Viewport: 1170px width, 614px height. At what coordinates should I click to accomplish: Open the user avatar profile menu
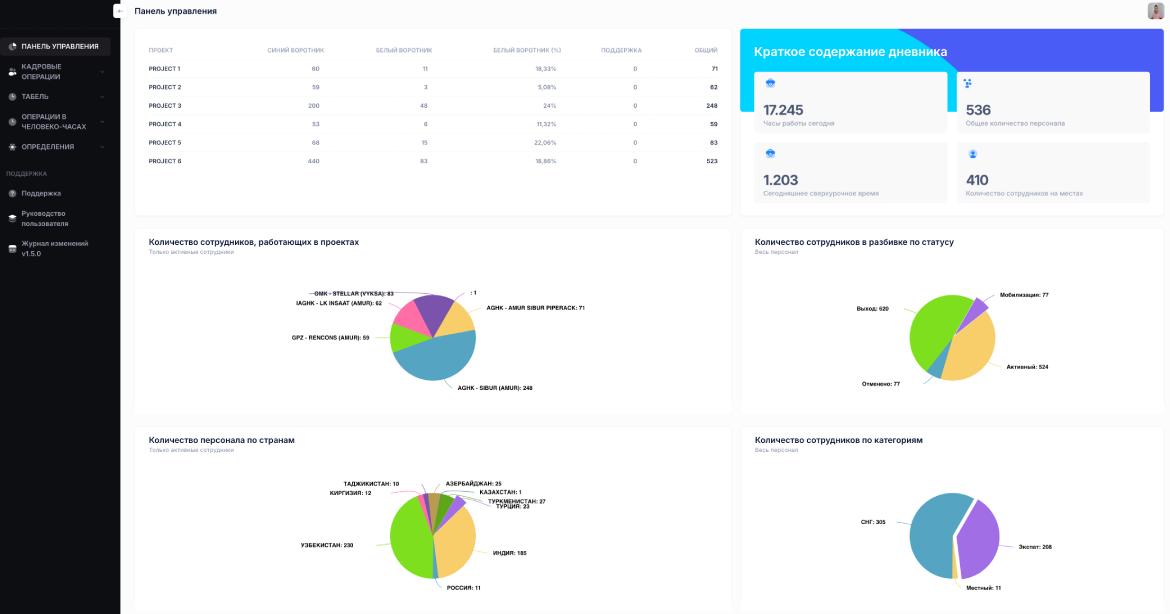pyautogui.click(x=1155, y=11)
